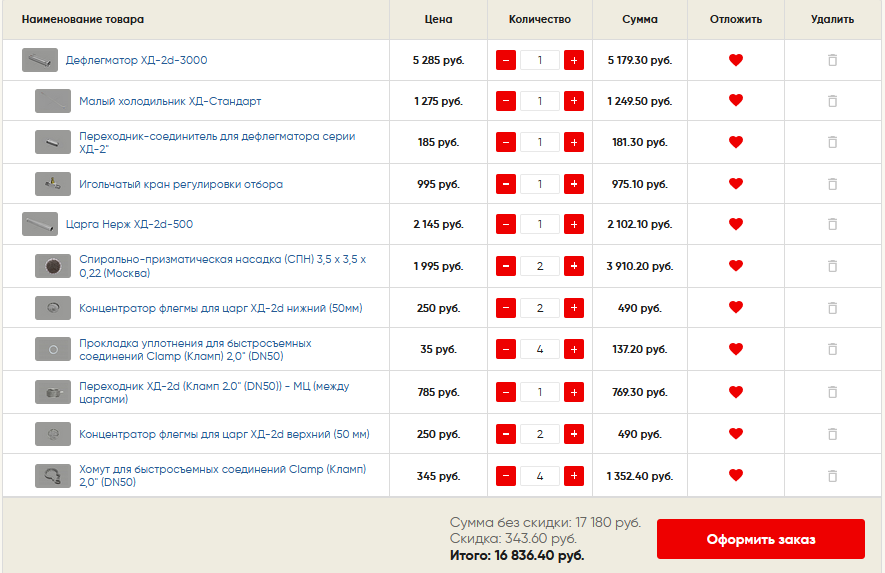Viewport: 885px width, 573px height.
Task: Set aside Переходник-соединитель with heart
Action: tap(735, 142)
